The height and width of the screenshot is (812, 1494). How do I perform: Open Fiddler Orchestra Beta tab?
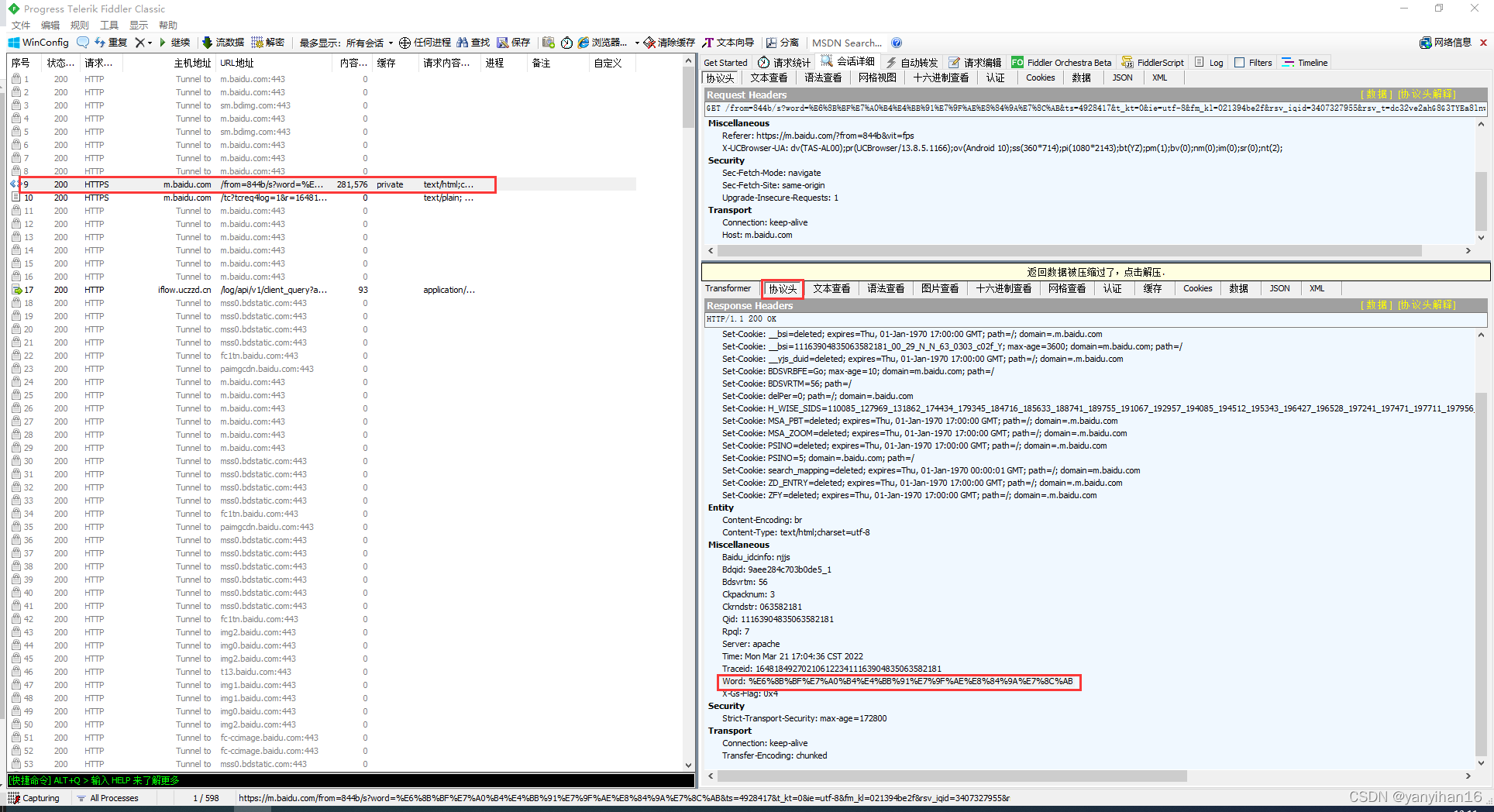(1061, 63)
